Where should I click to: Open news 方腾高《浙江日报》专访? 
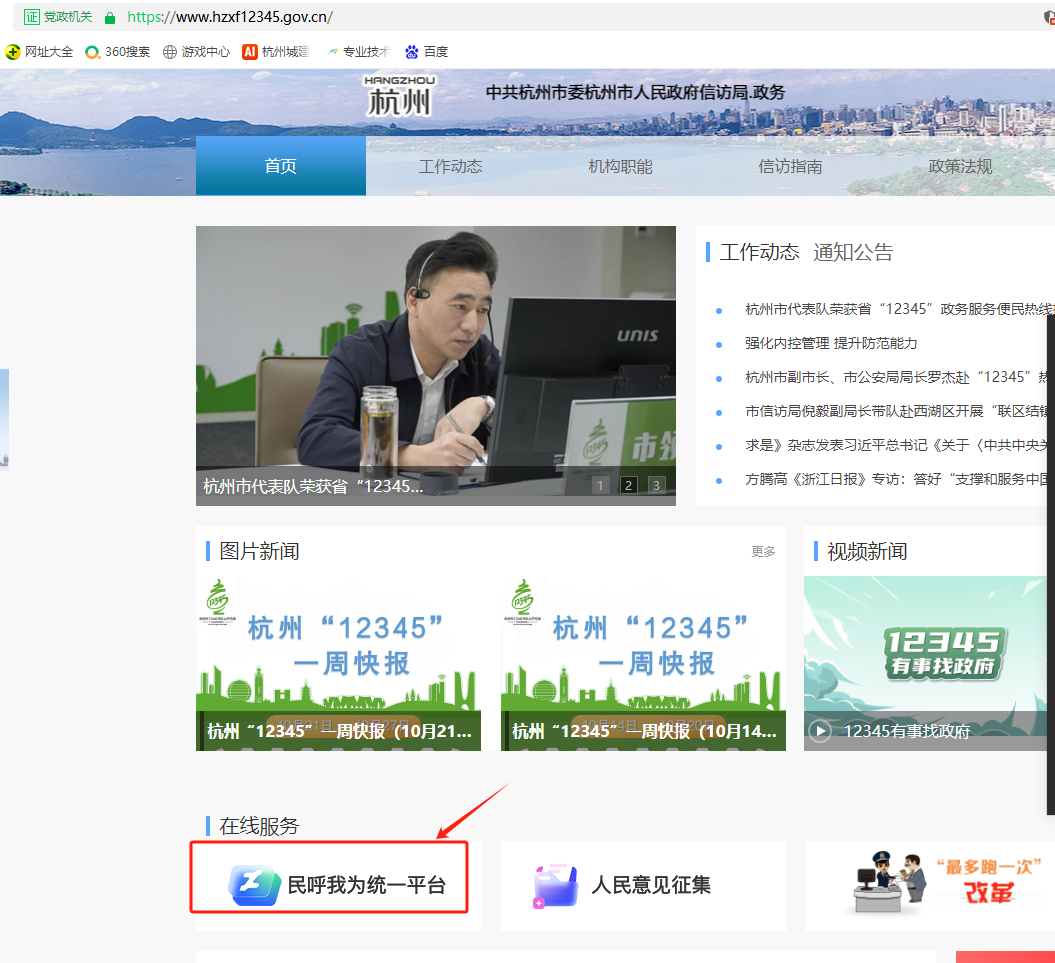896,479
